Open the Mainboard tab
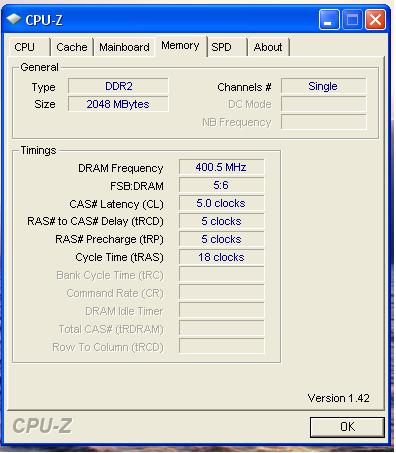This screenshot has width=396, height=453. click(124, 47)
